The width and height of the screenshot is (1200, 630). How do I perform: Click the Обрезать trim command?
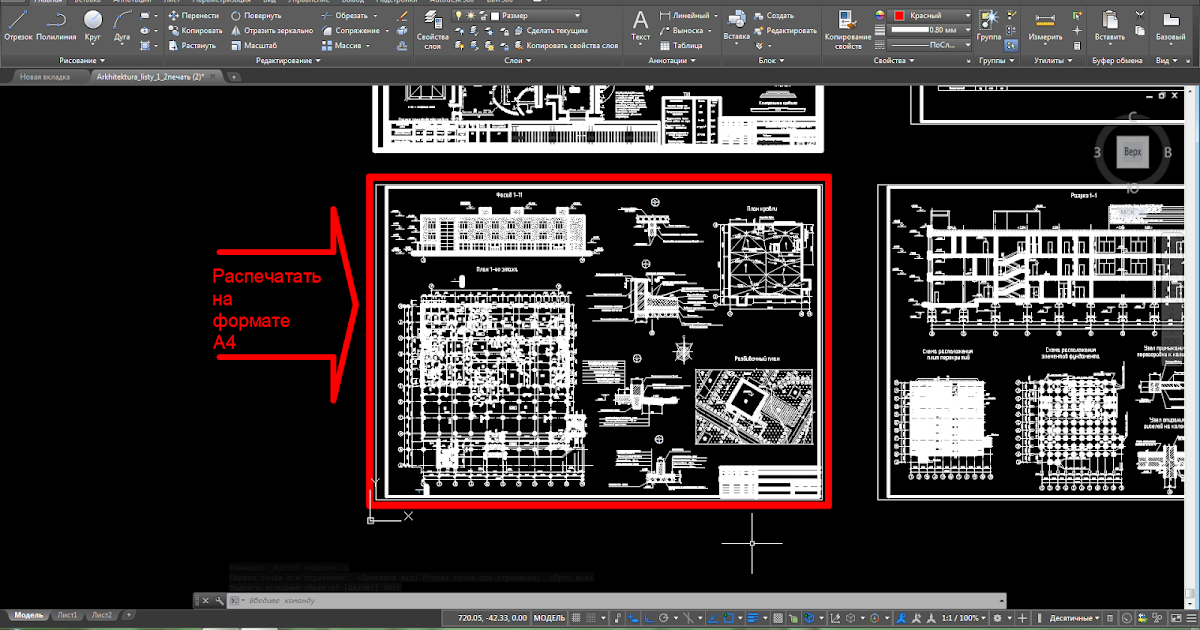pos(343,17)
